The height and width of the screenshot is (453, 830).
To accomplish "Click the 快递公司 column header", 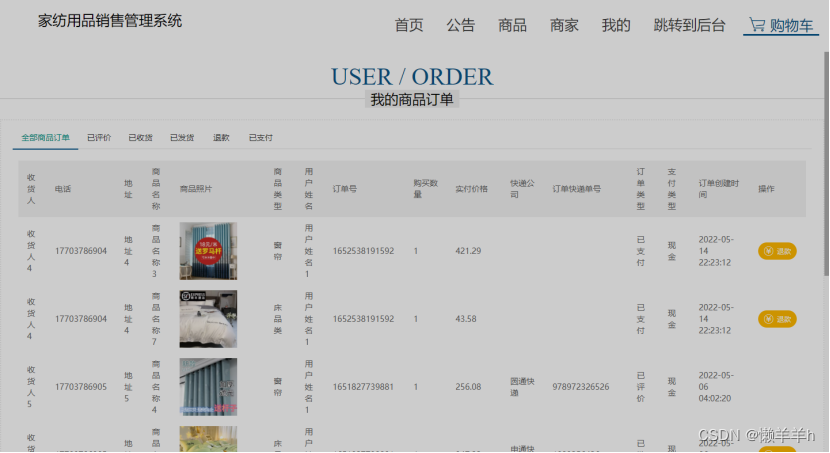I will pyautogui.click(x=522, y=189).
